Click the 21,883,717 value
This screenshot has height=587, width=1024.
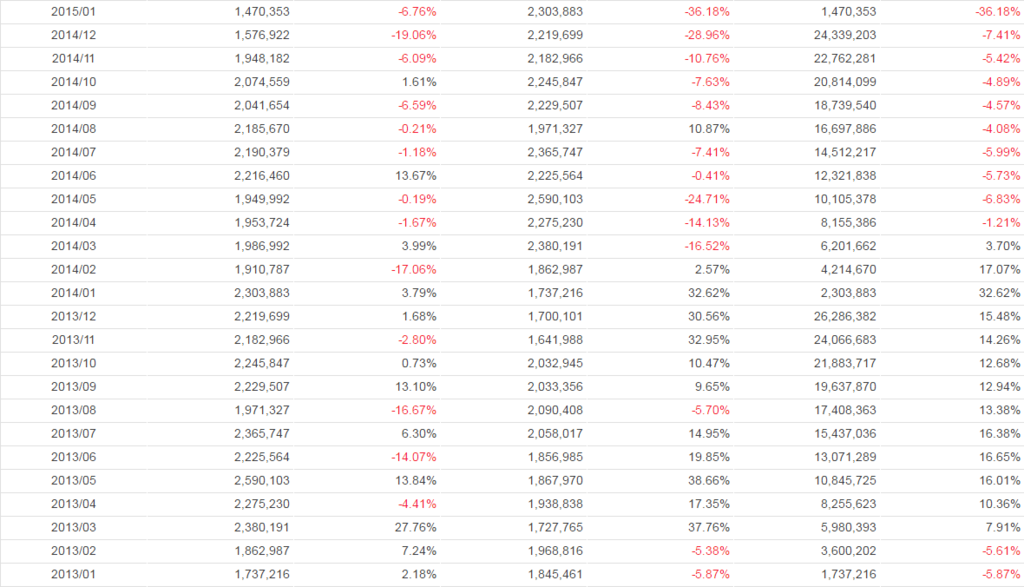(x=840, y=364)
